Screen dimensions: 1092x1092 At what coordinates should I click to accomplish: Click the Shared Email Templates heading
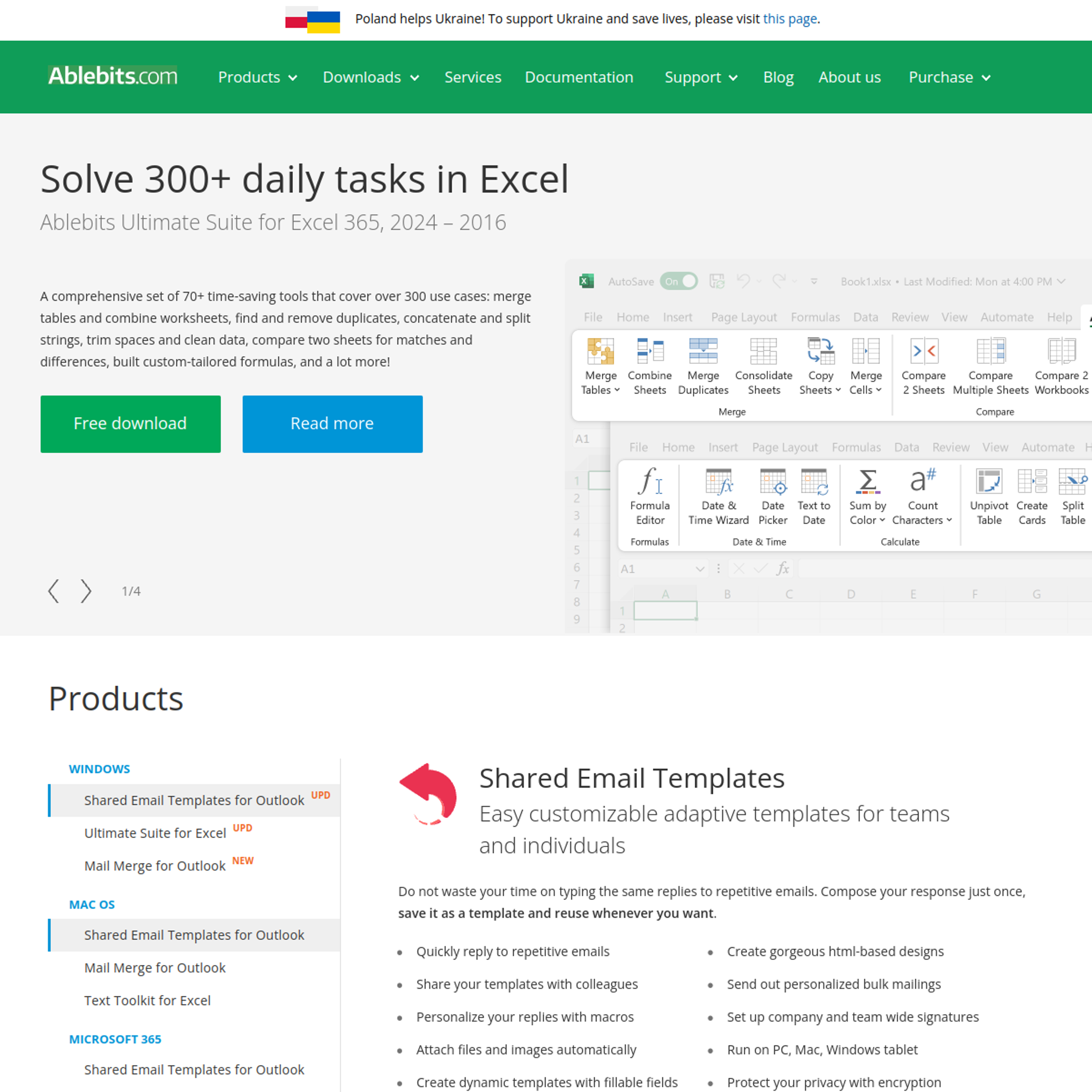coord(632,778)
